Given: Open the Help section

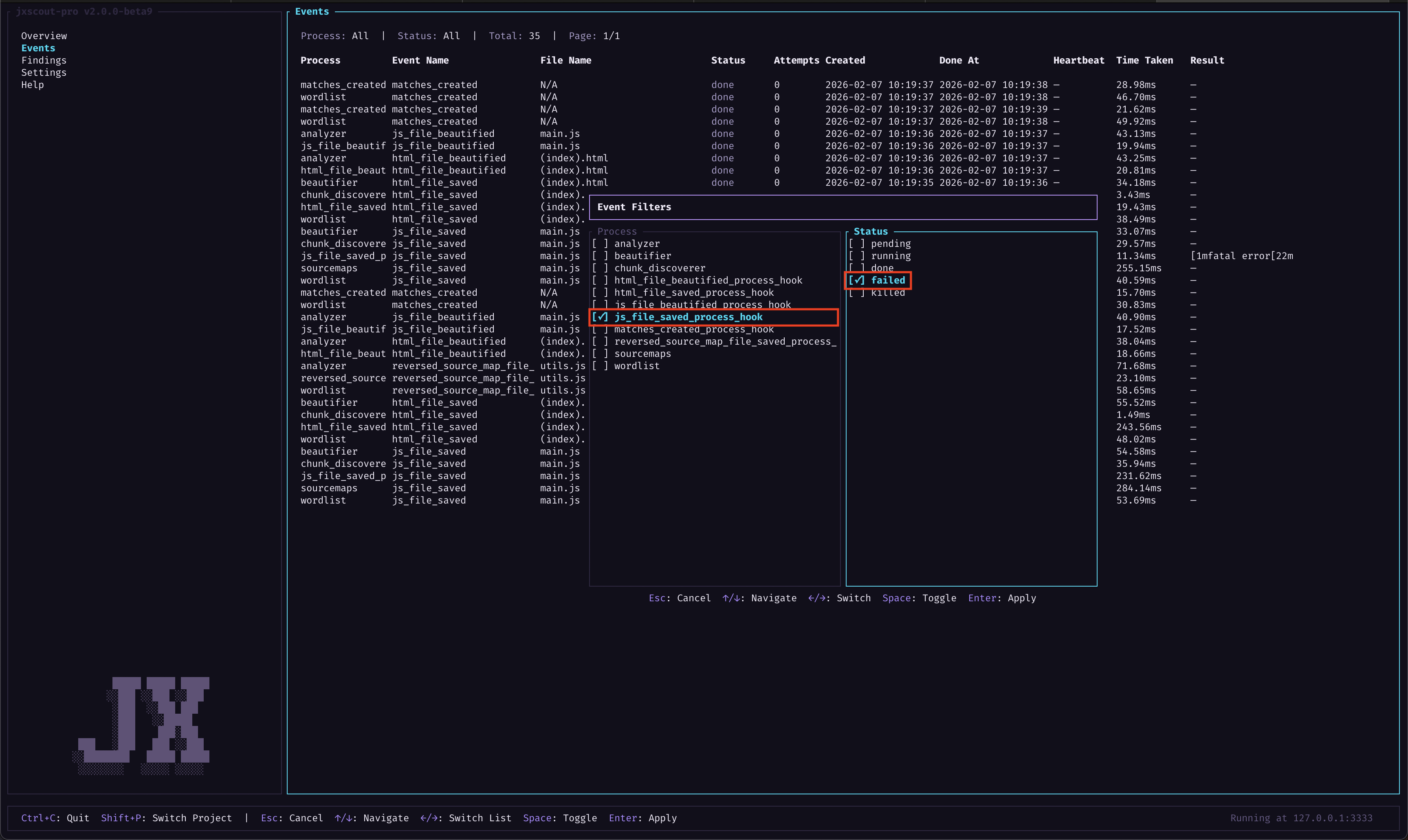Looking at the screenshot, I should 32,85.
